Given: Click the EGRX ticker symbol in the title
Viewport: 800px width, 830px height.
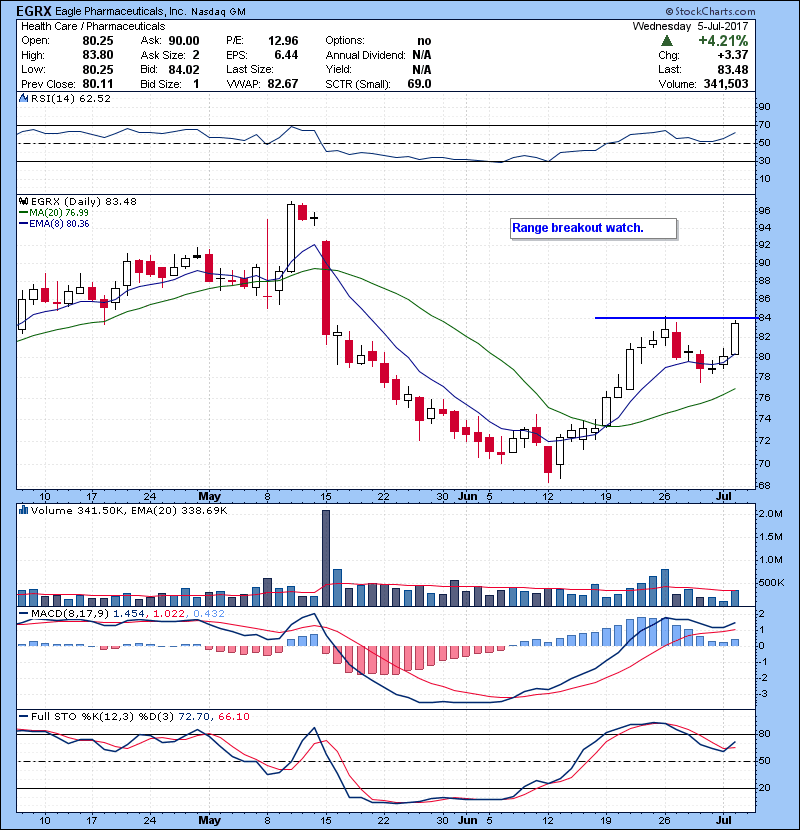Looking at the screenshot, I should click(x=34, y=11).
